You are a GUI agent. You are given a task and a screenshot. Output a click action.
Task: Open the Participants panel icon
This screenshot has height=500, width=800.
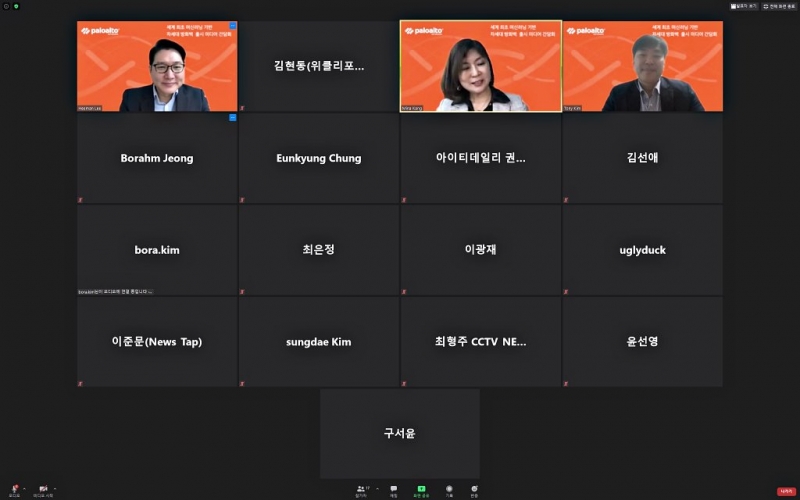362,491
